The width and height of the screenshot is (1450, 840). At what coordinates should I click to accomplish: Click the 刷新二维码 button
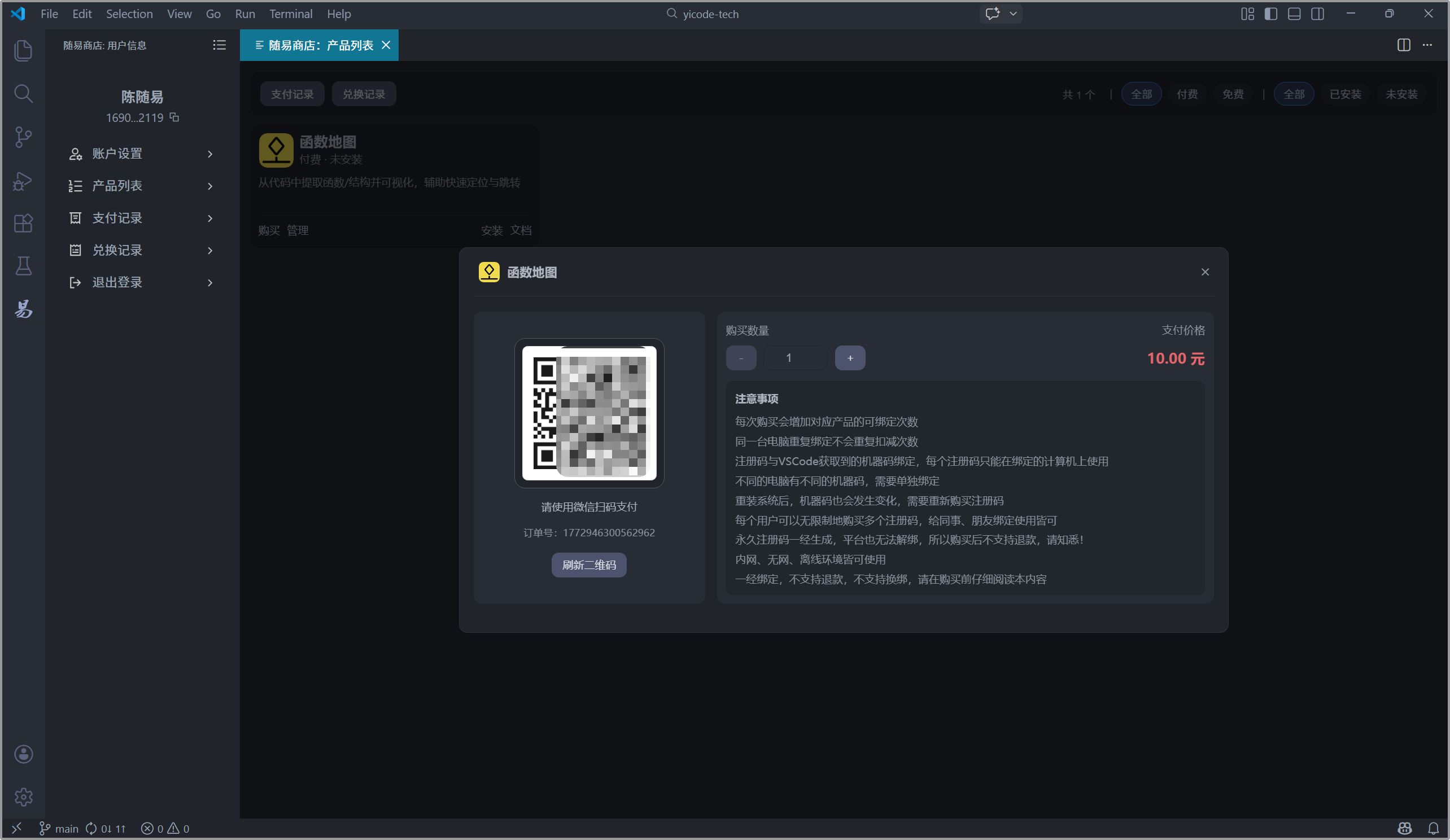click(588, 565)
